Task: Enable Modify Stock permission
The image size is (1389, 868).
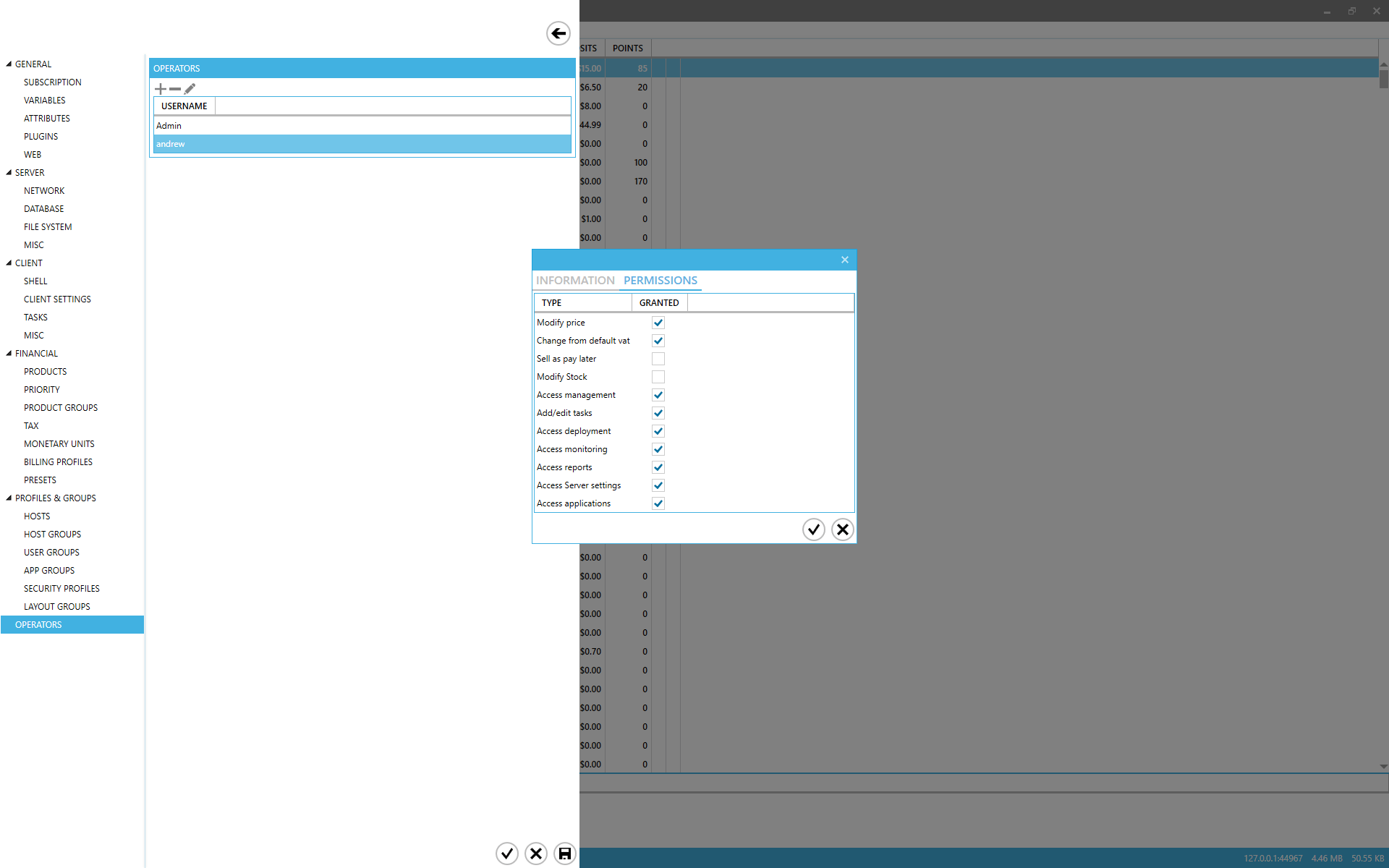Action: pyautogui.click(x=658, y=377)
